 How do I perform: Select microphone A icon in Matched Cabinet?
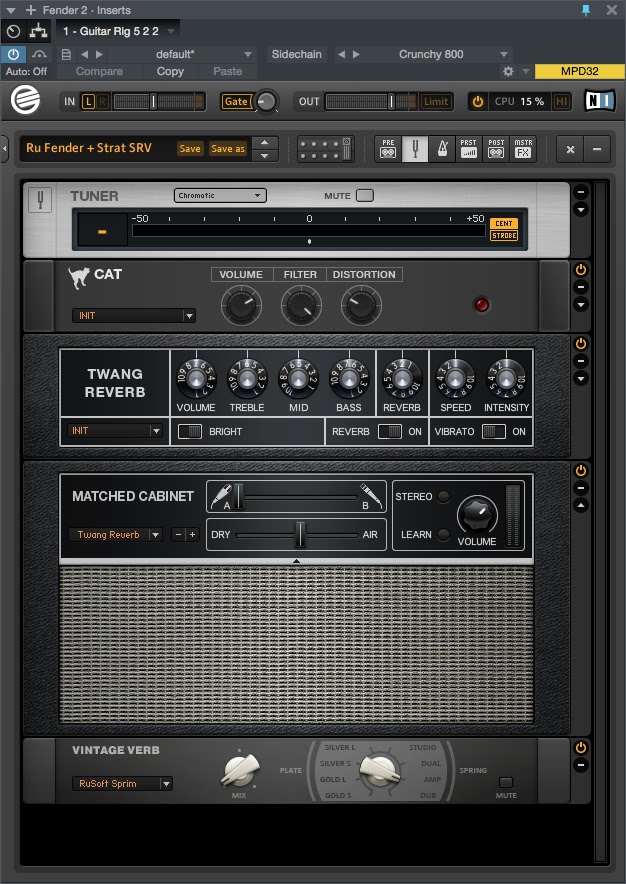[221, 496]
